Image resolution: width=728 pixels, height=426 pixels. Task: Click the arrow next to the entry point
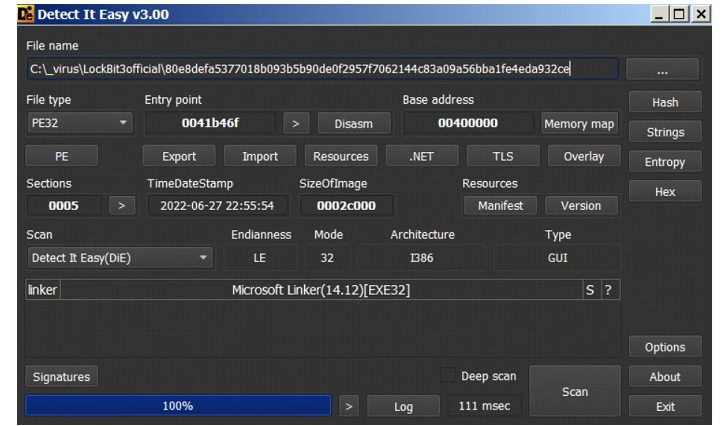pos(296,123)
